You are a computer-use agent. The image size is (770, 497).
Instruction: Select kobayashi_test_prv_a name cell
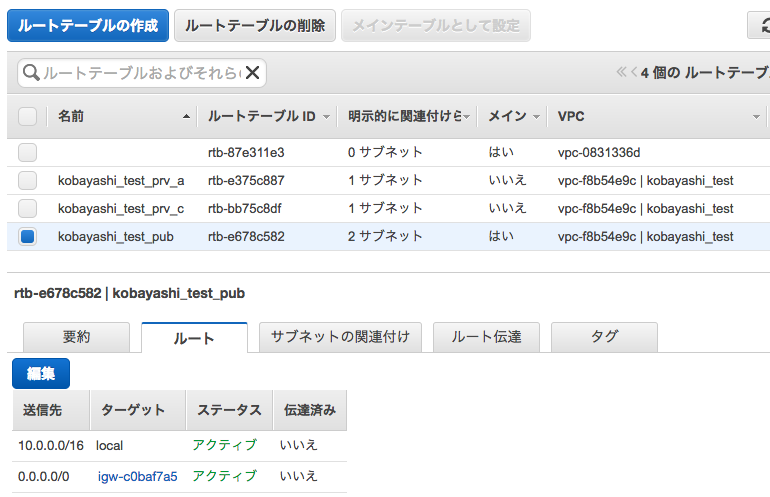[121, 181]
